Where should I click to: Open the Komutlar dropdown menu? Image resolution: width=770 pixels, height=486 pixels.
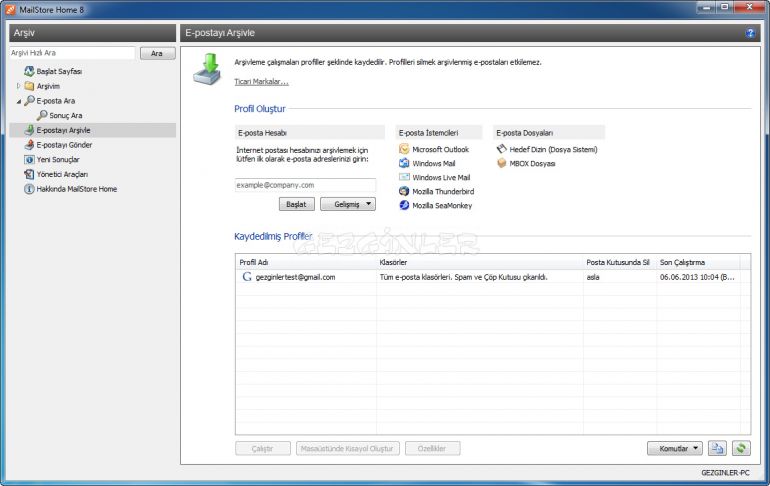tap(675, 449)
